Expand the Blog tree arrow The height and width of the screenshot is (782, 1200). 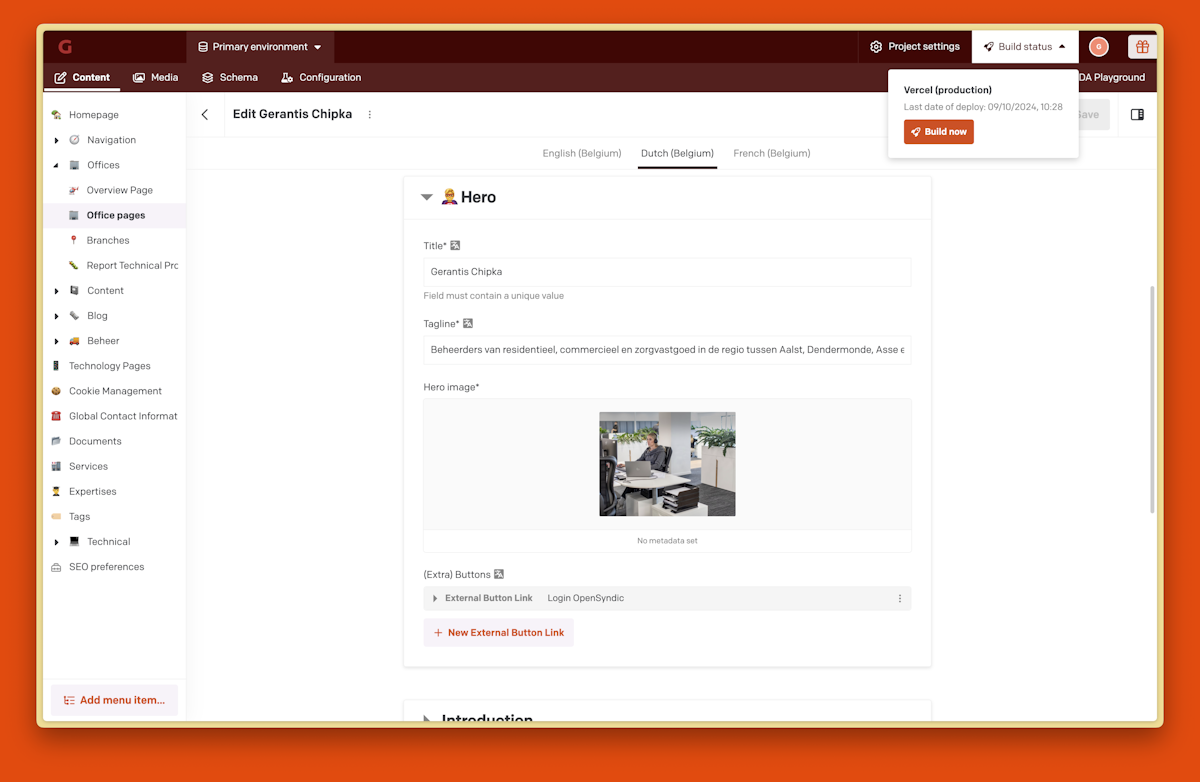pos(56,316)
